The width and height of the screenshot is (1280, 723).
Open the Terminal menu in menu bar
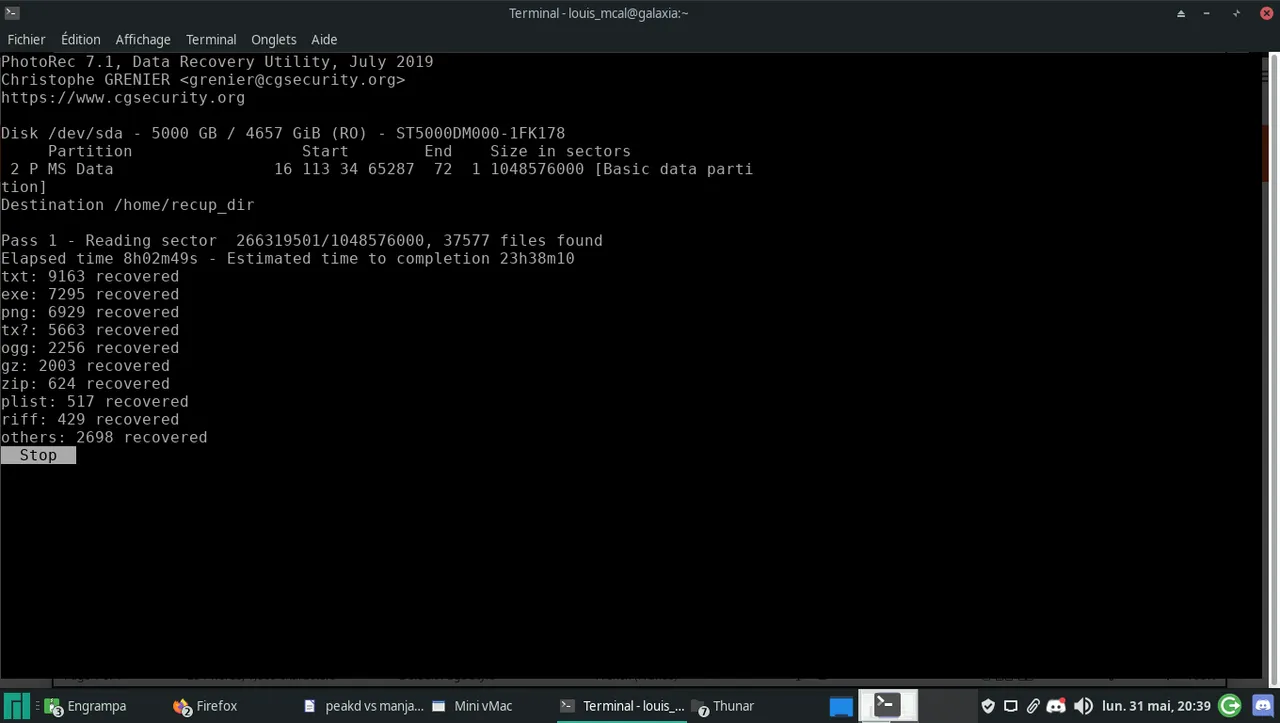[x=211, y=39]
